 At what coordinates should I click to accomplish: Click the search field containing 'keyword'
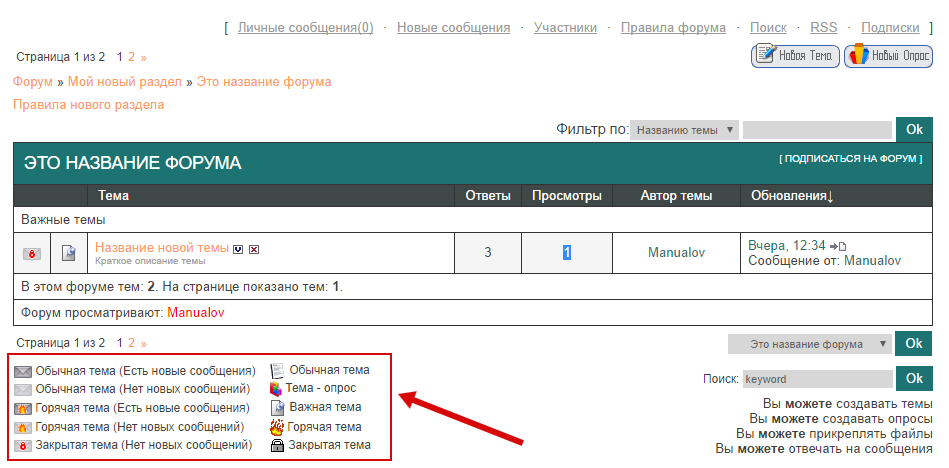tap(816, 379)
